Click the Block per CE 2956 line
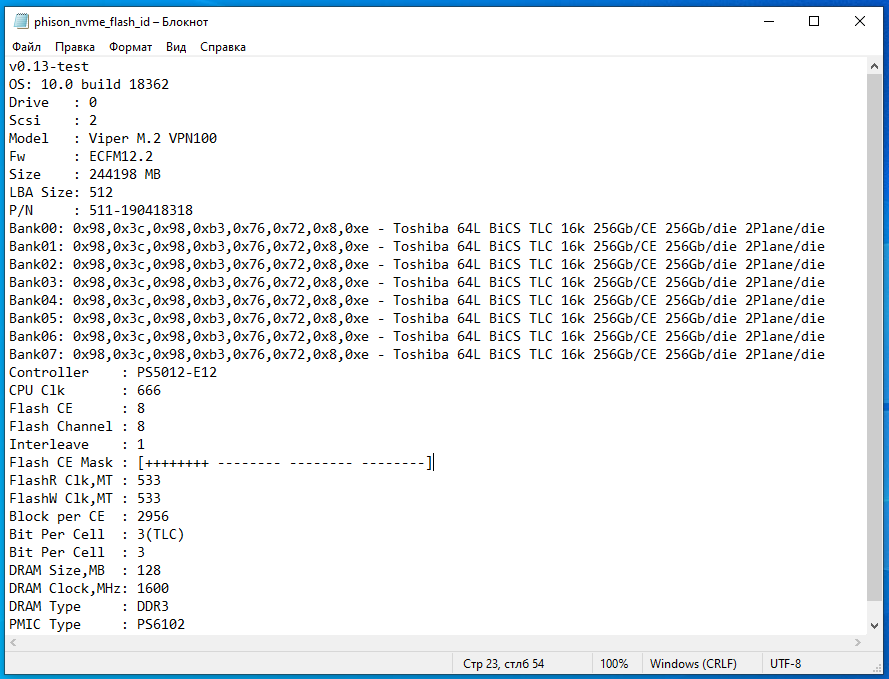 tap(89, 516)
